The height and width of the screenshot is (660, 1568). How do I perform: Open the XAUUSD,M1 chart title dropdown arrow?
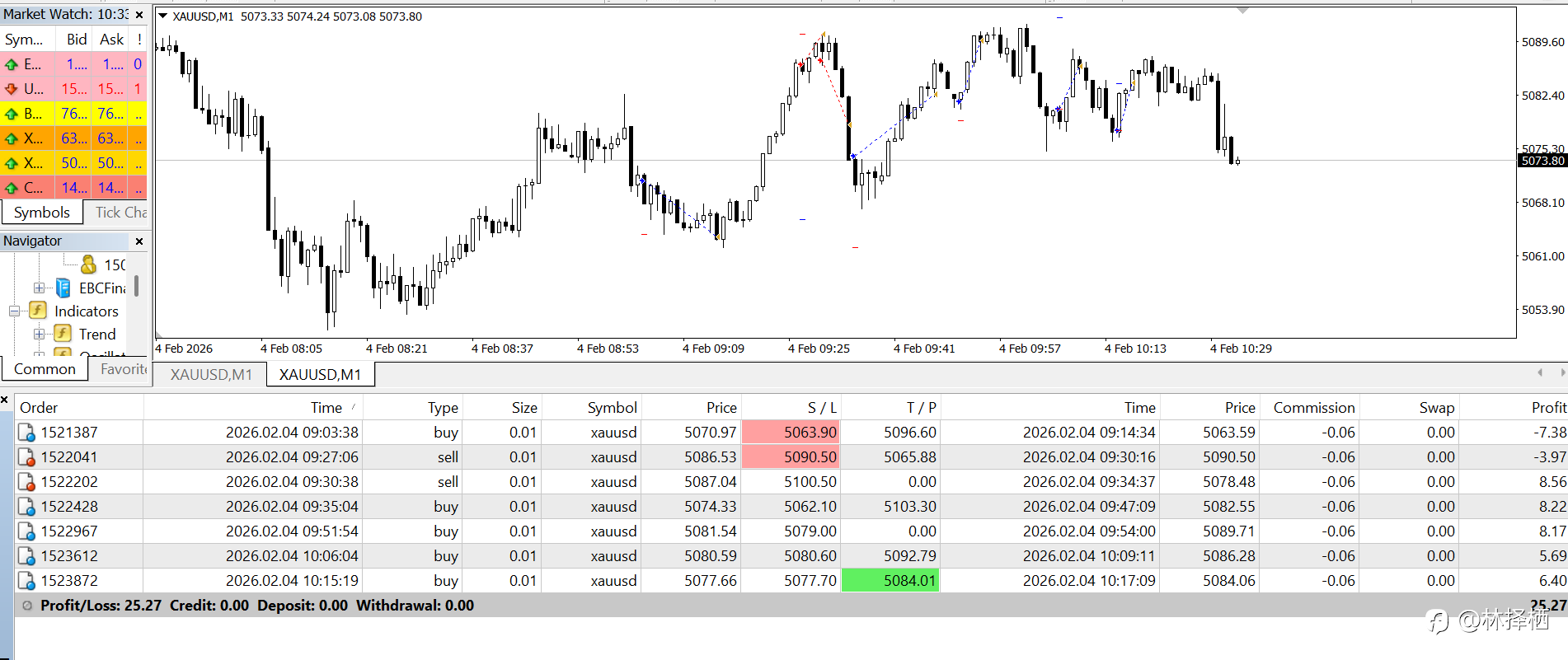[163, 16]
